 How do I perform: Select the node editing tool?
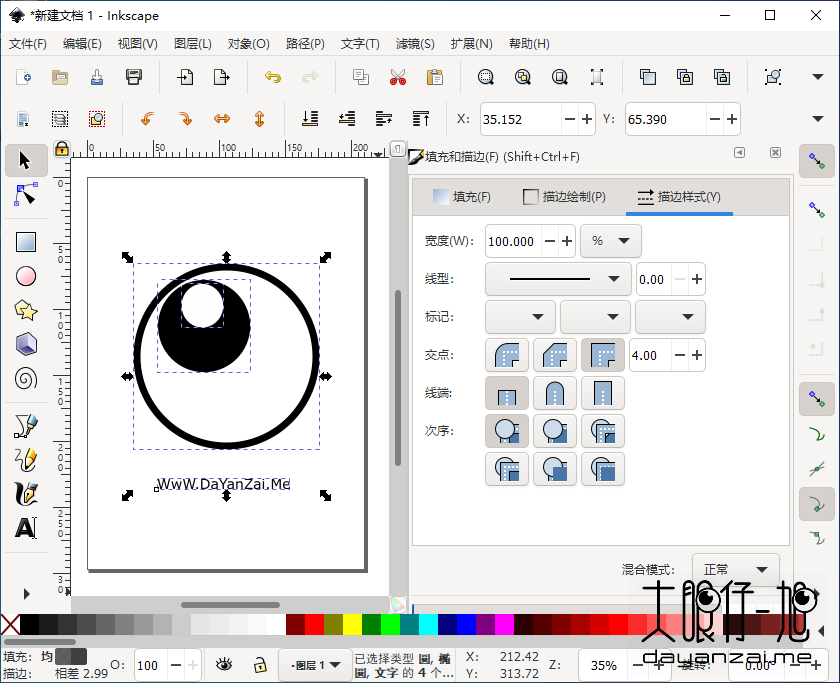25,194
